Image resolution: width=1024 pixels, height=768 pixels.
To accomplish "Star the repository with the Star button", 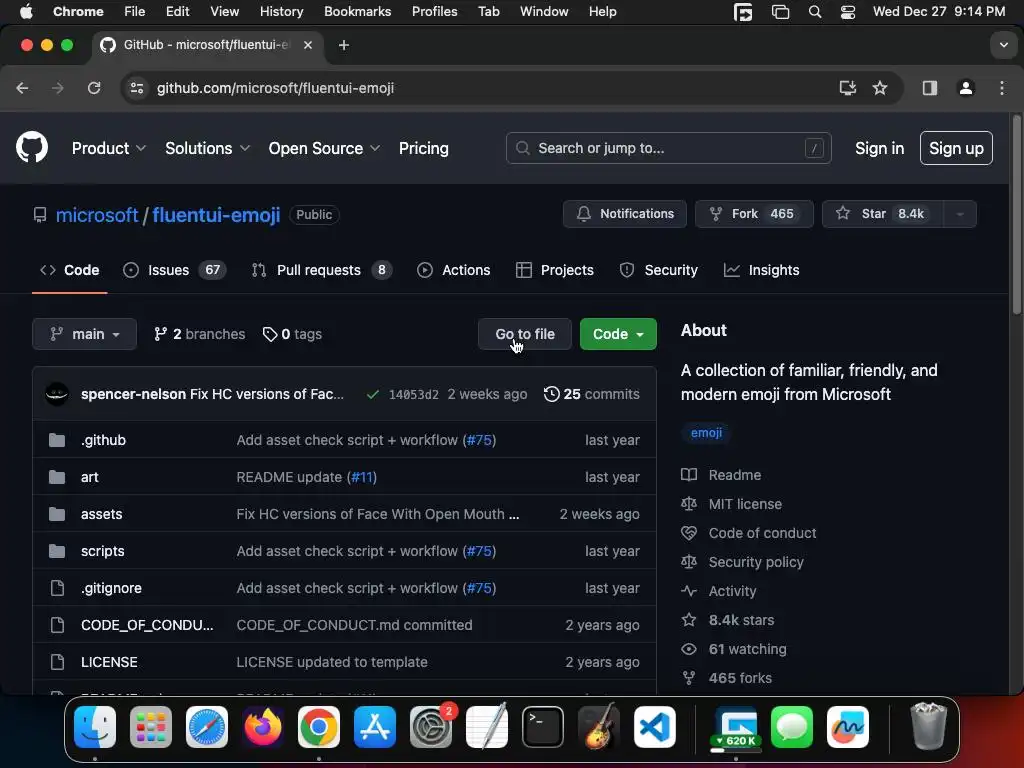I will pyautogui.click(x=883, y=214).
